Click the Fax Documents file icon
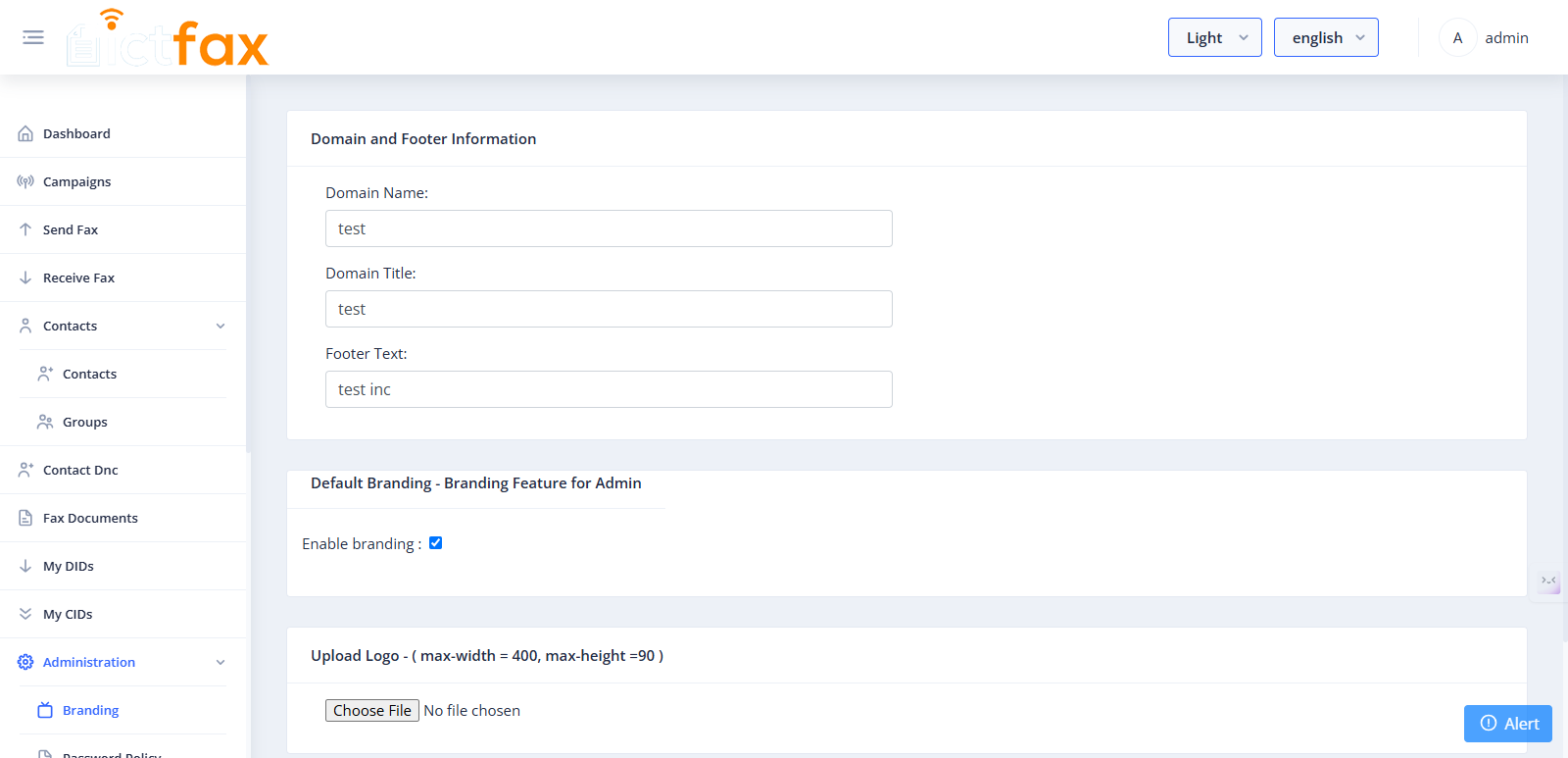Viewport: 1568px width, 758px height. pos(25,518)
